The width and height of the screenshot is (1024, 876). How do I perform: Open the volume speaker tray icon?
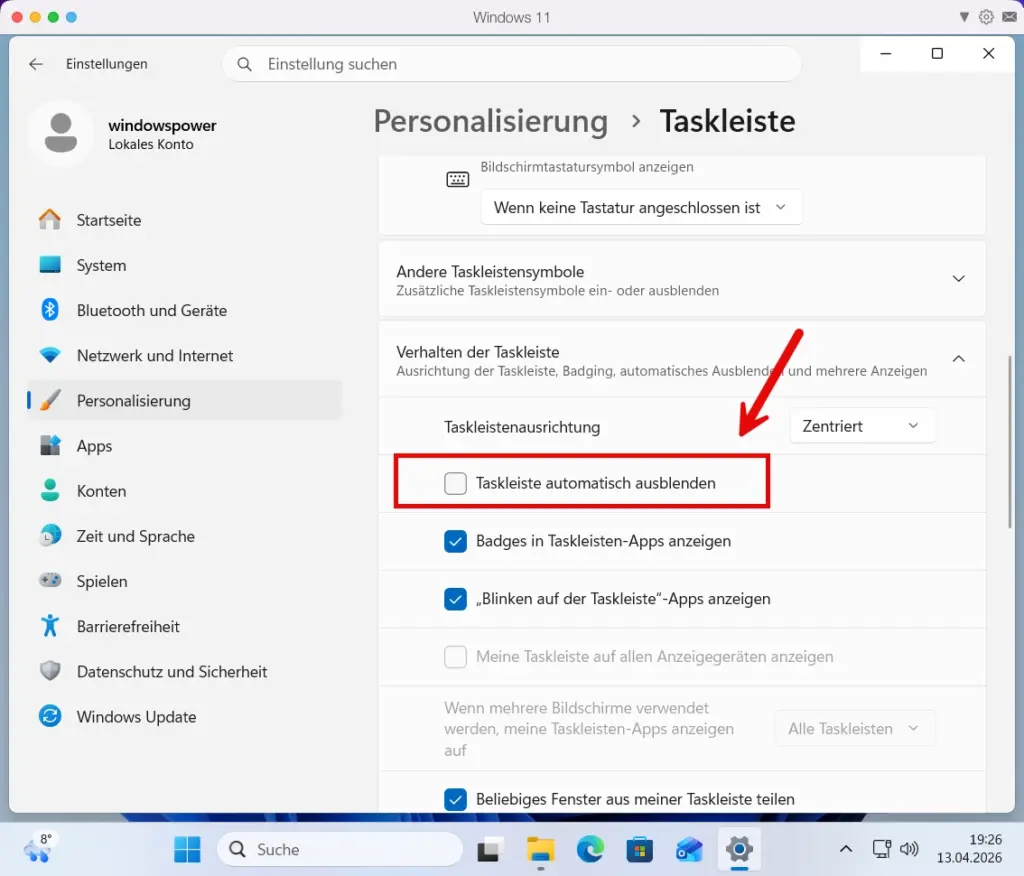click(909, 849)
